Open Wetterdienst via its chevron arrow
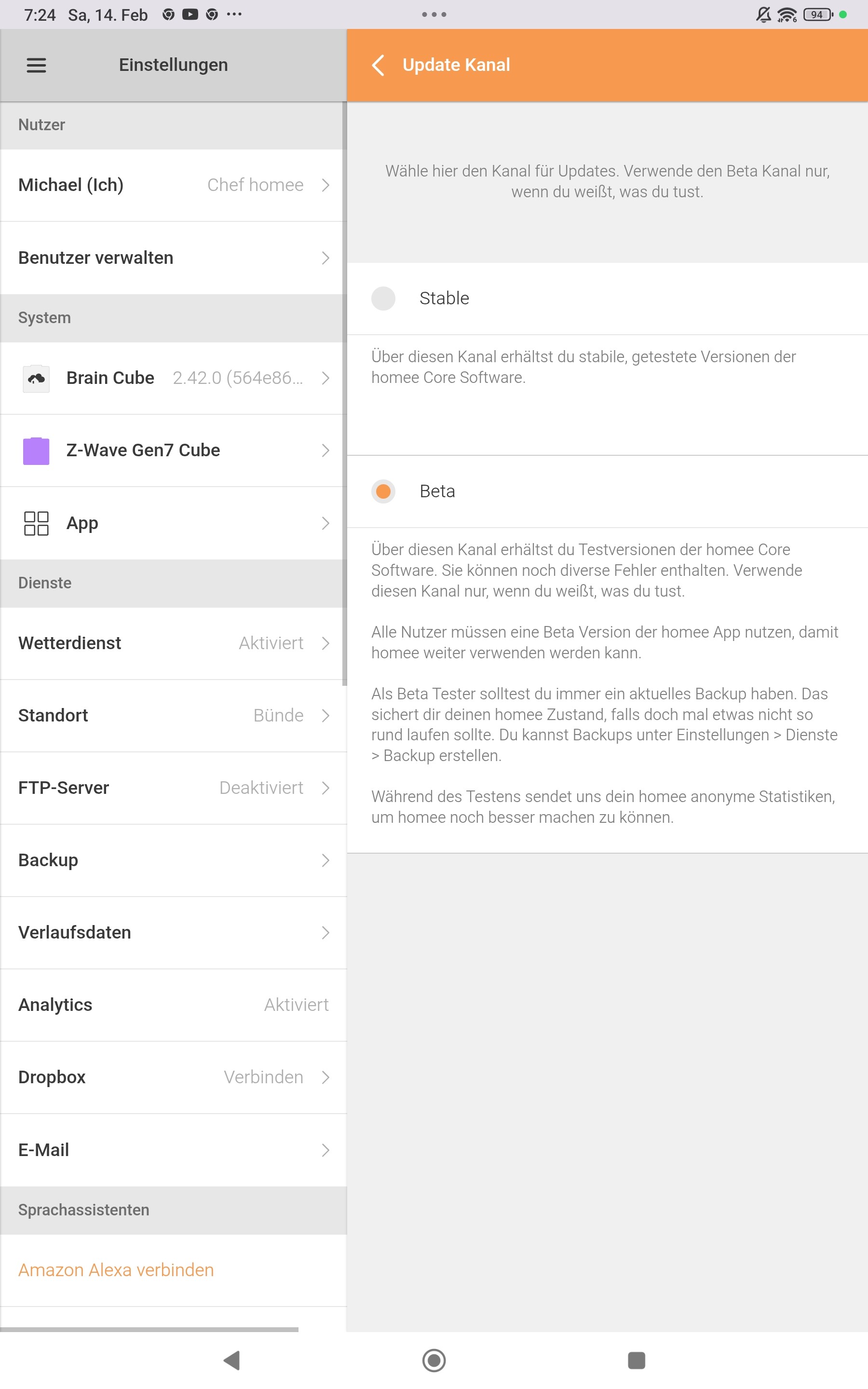This screenshot has width=868, height=1389. pyautogui.click(x=325, y=643)
